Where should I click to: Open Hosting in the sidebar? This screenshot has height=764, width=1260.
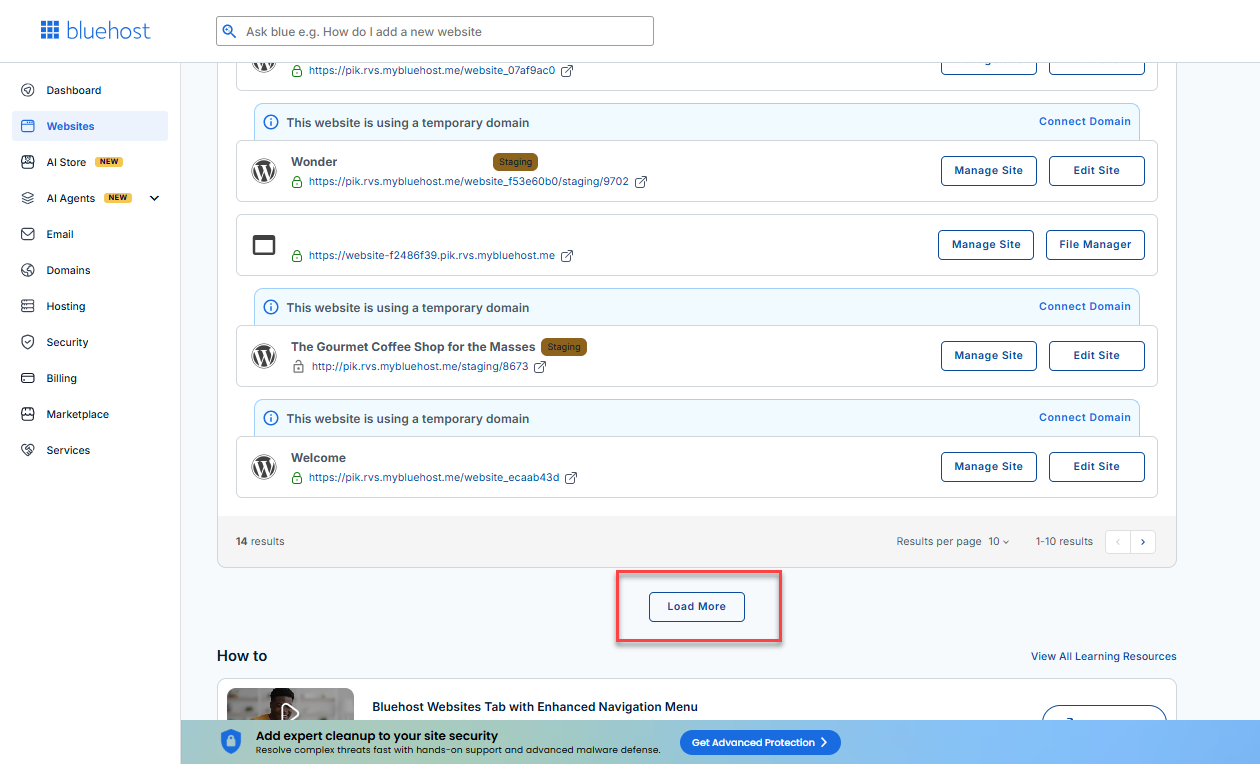coord(90,306)
